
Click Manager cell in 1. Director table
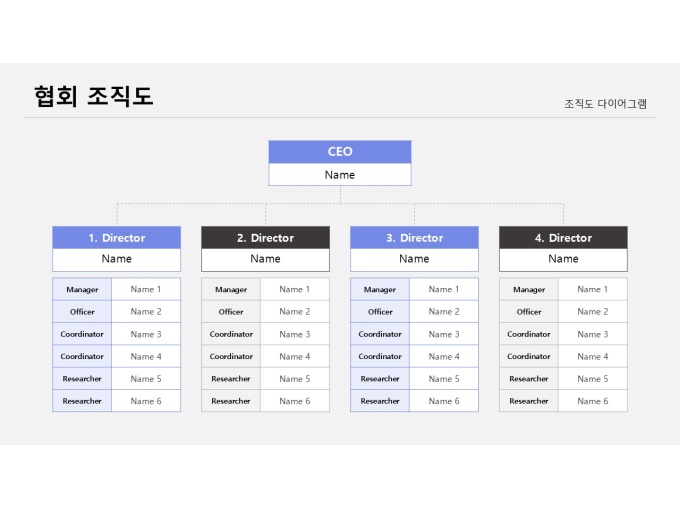pyautogui.click(x=82, y=290)
